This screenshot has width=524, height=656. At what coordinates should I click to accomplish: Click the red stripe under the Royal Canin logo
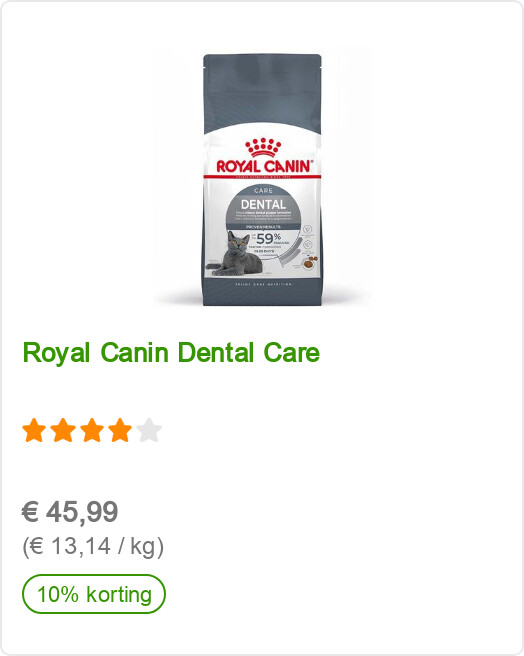tap(262, 177)
